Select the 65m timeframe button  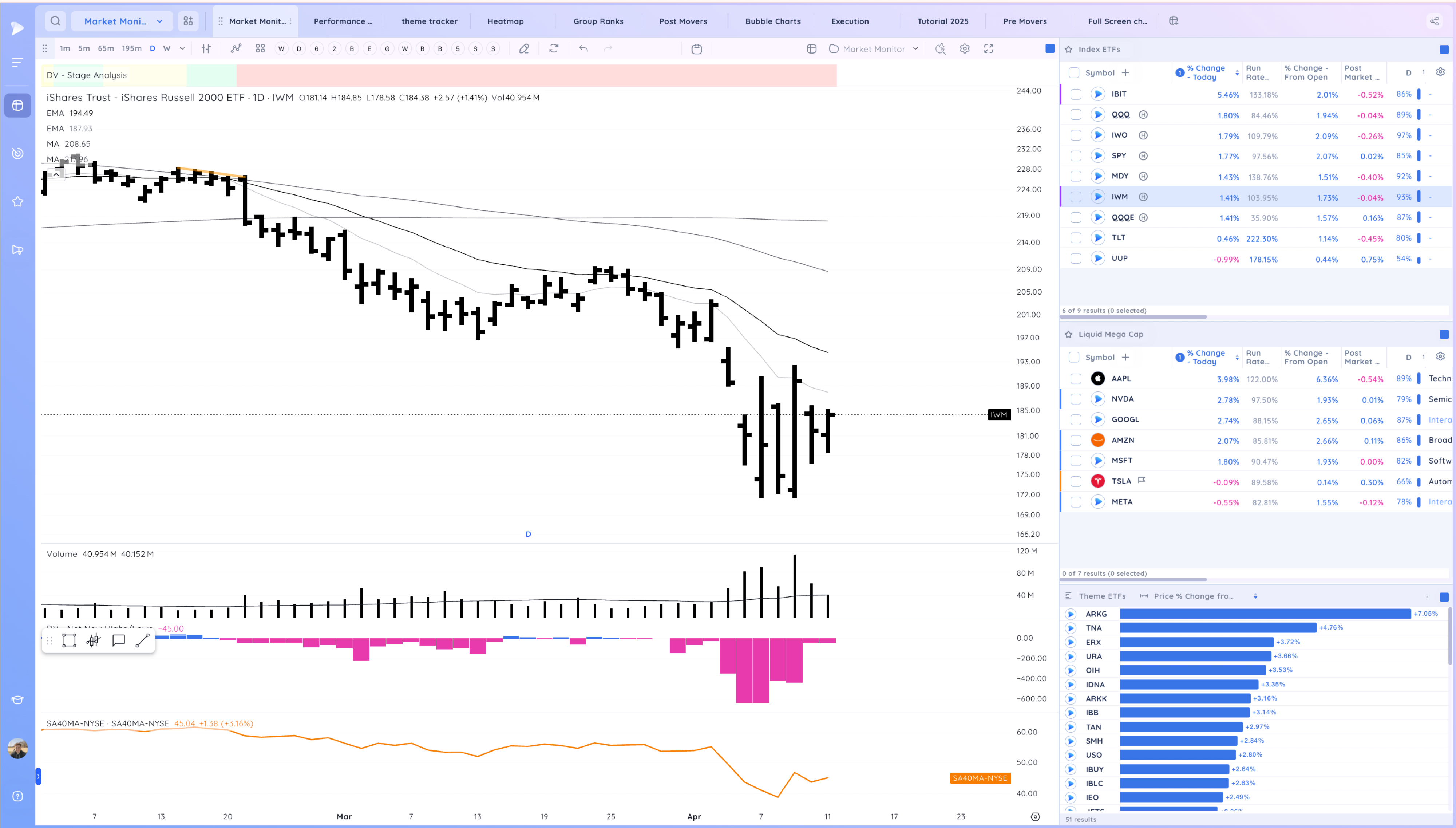click(106, 49)
